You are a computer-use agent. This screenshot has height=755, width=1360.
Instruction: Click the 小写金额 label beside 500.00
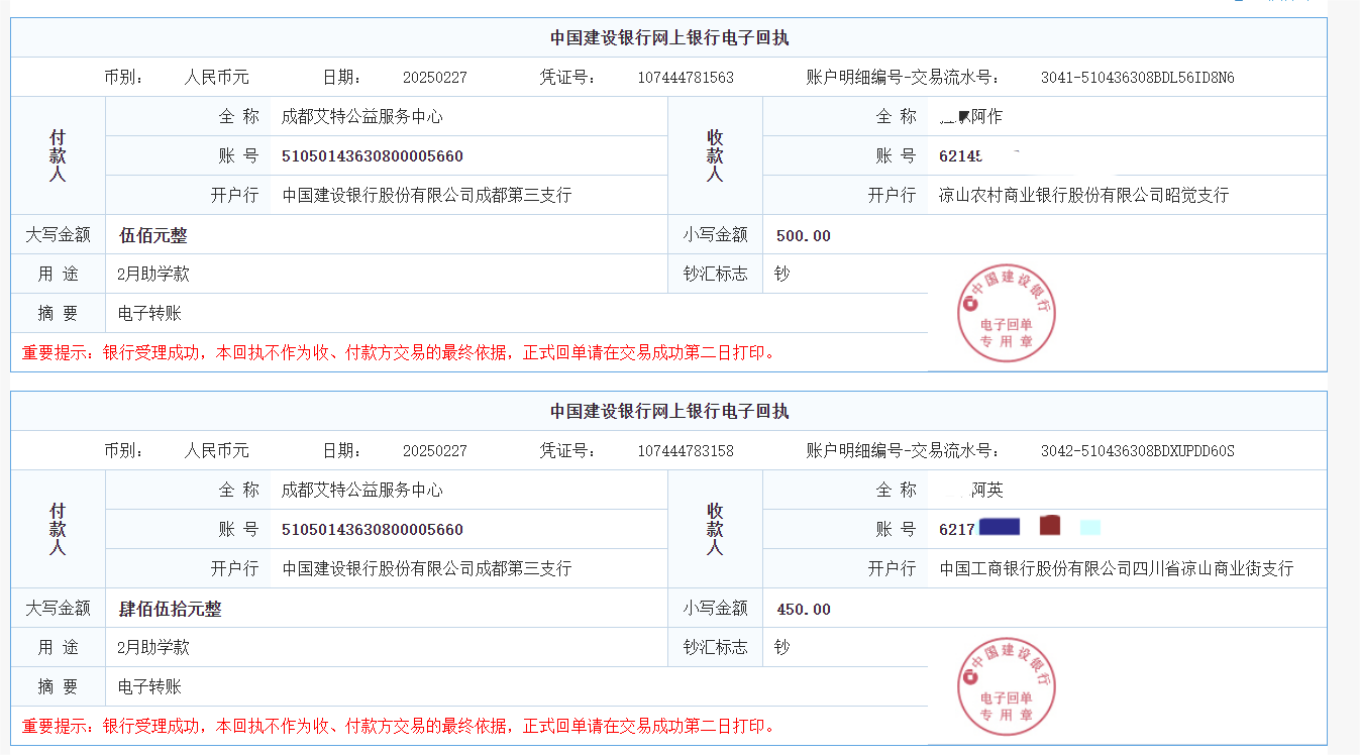pos(715,235)
